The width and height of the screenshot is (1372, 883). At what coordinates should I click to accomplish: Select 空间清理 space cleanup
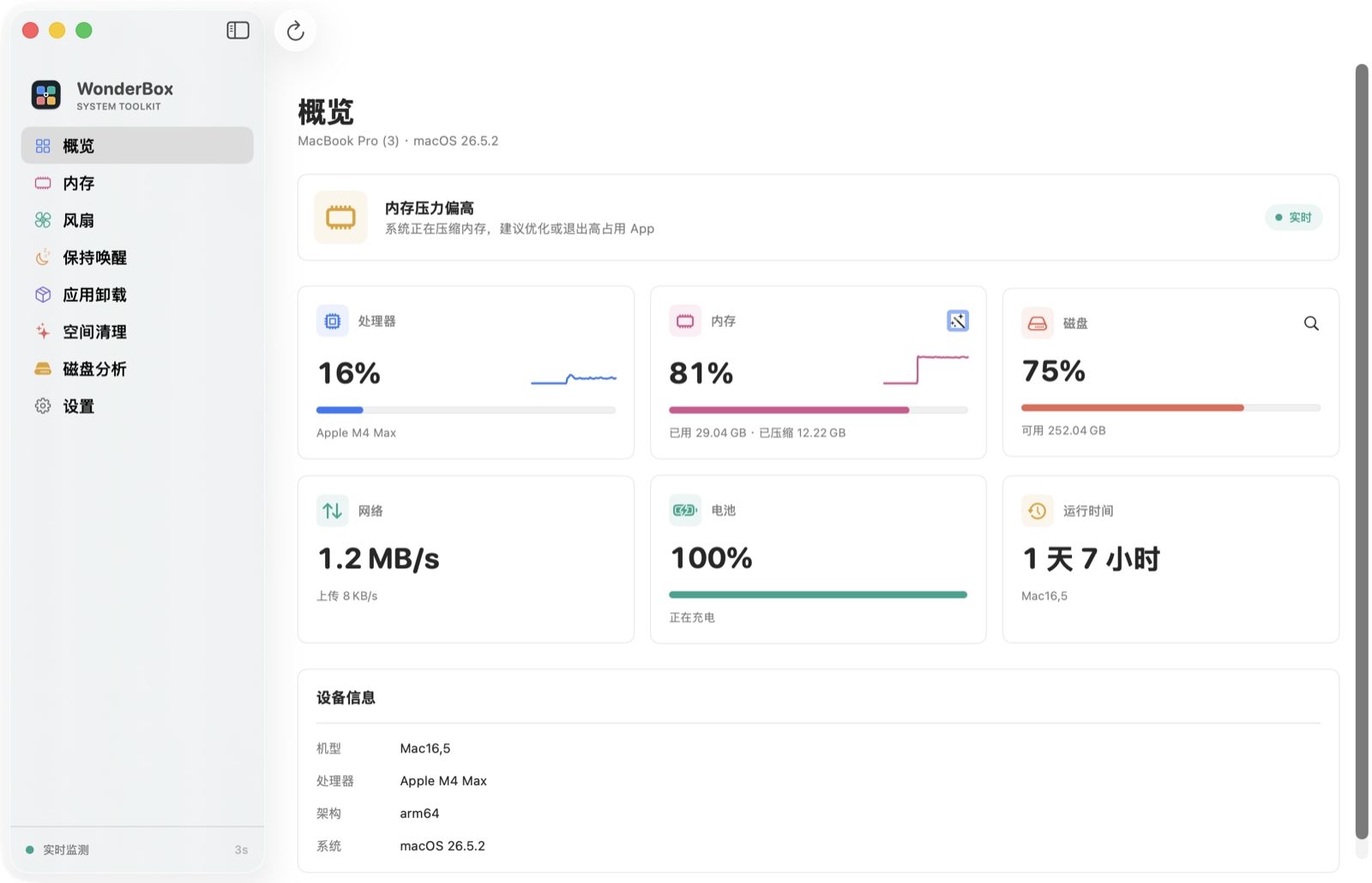click(x=137, y=332)
